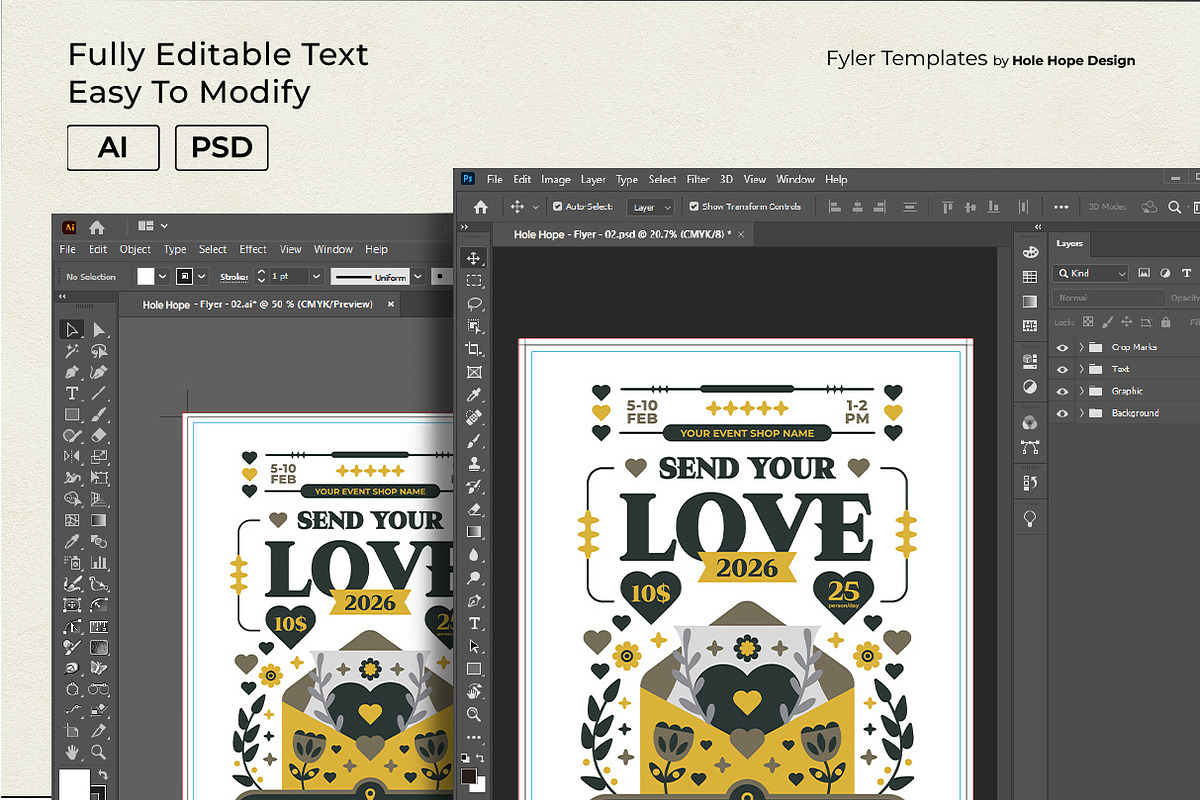
Task: Hide the Background layer group
Action: click(1062, 413)
